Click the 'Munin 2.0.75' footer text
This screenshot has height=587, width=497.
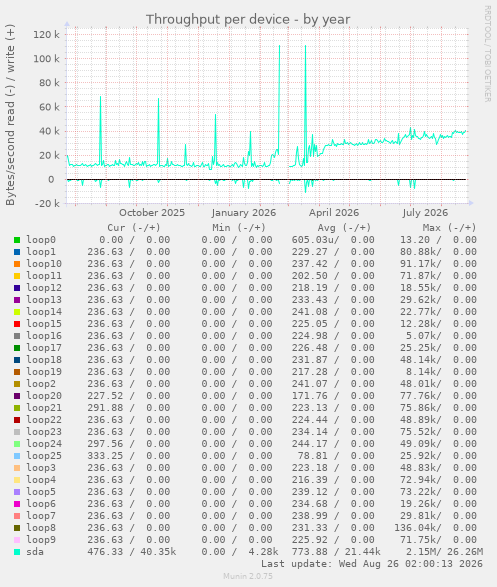click(x=248, y=576)
